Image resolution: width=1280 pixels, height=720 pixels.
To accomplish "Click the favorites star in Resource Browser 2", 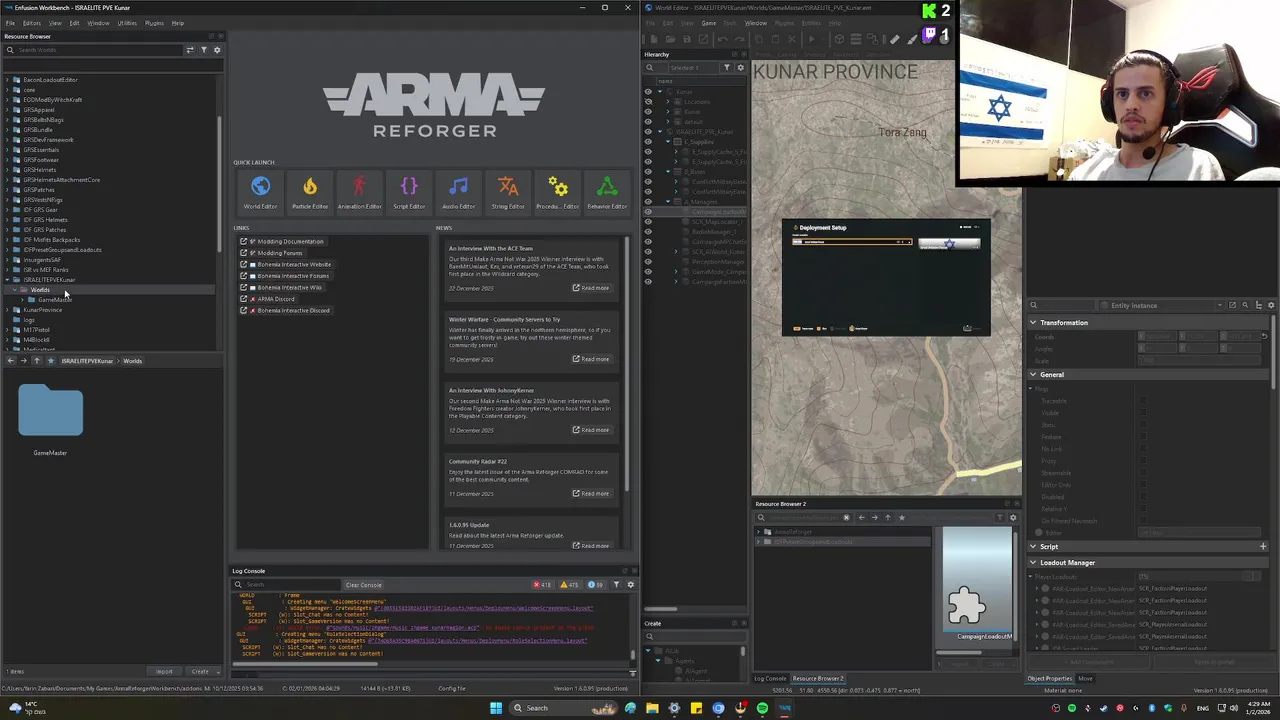I will click(901, 518).
